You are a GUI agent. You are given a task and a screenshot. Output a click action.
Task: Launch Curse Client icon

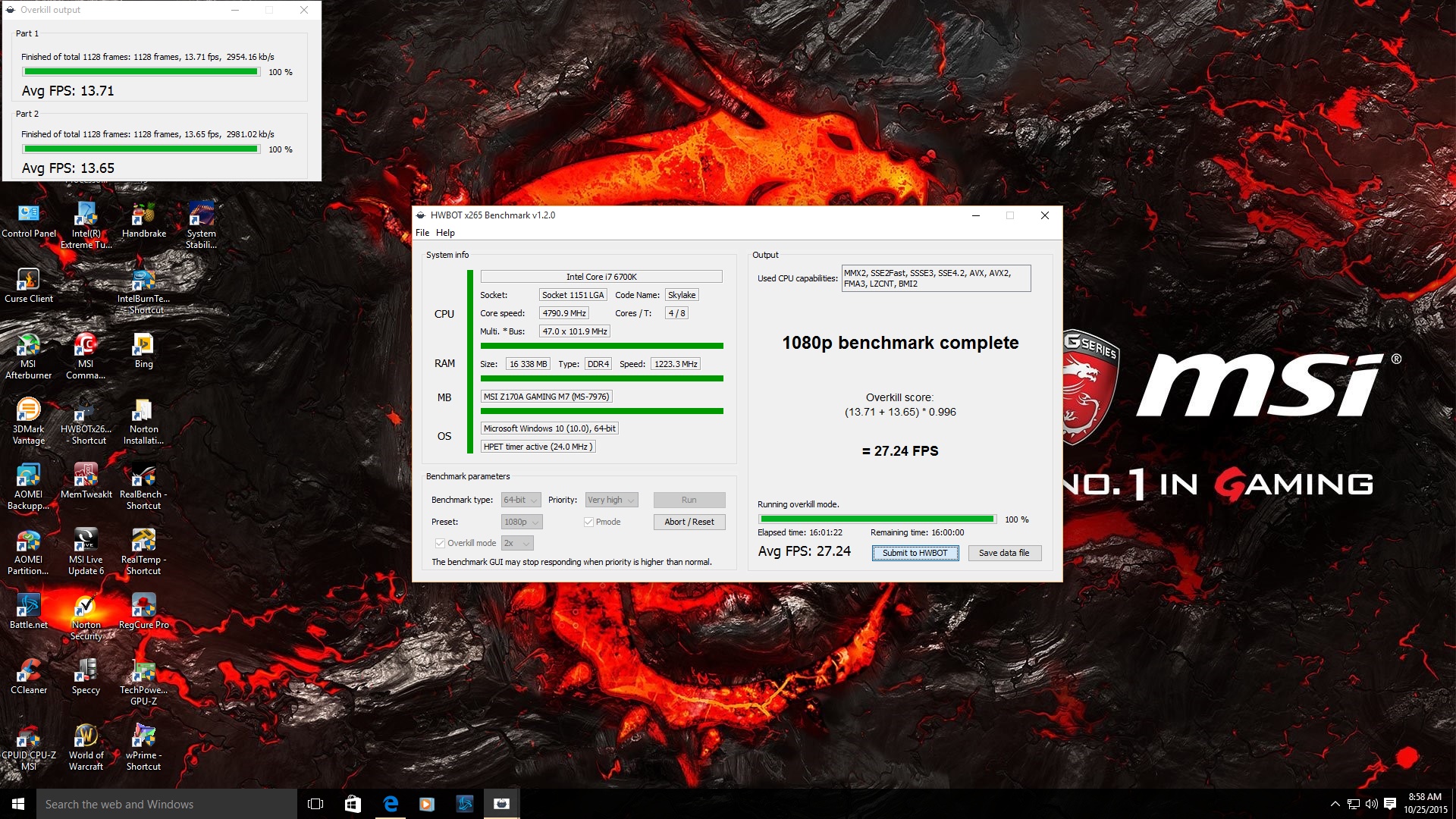click(x=29, y=285)
